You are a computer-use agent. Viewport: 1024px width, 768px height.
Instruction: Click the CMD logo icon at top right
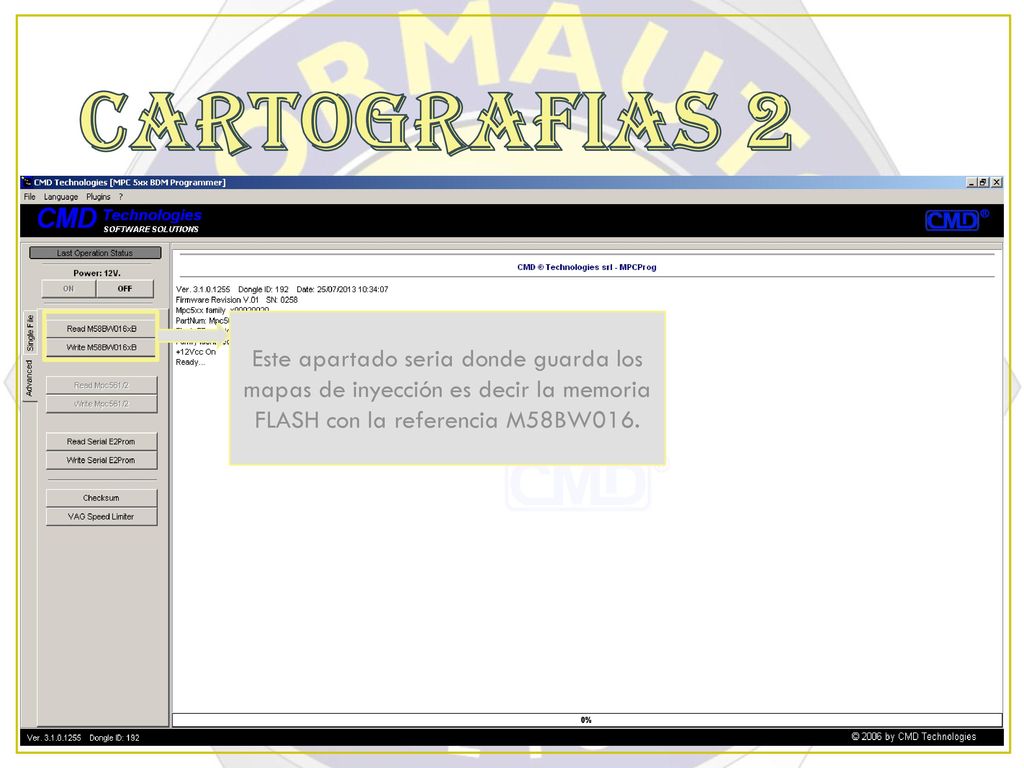pyautogui.click(x=957, y=219)
